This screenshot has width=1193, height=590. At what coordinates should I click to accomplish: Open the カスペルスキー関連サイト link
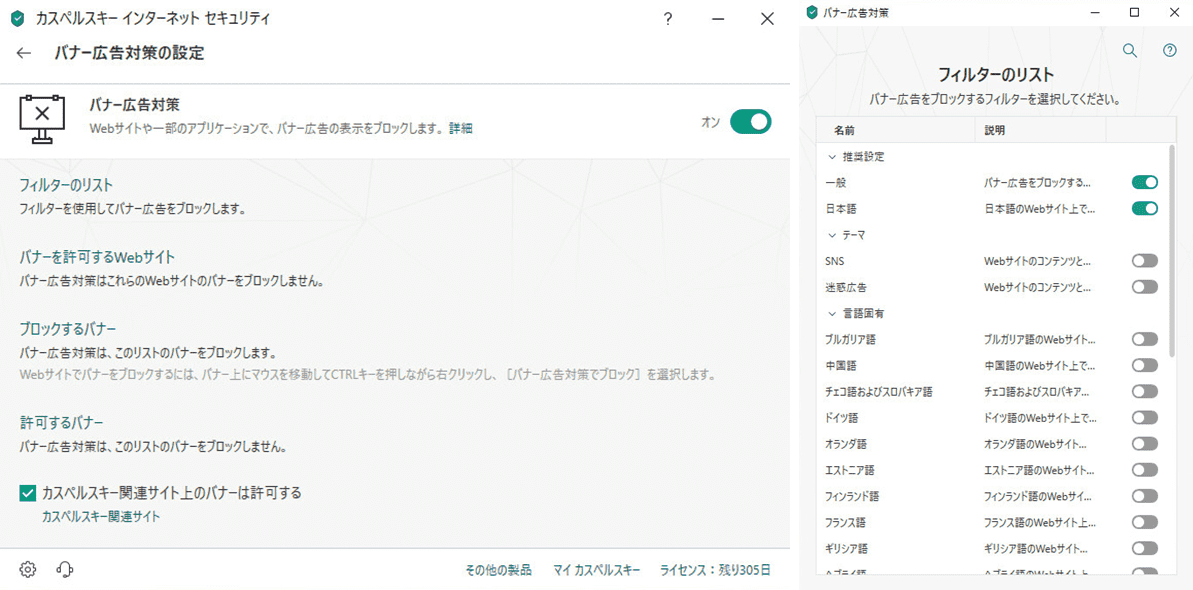pos(101,516)
